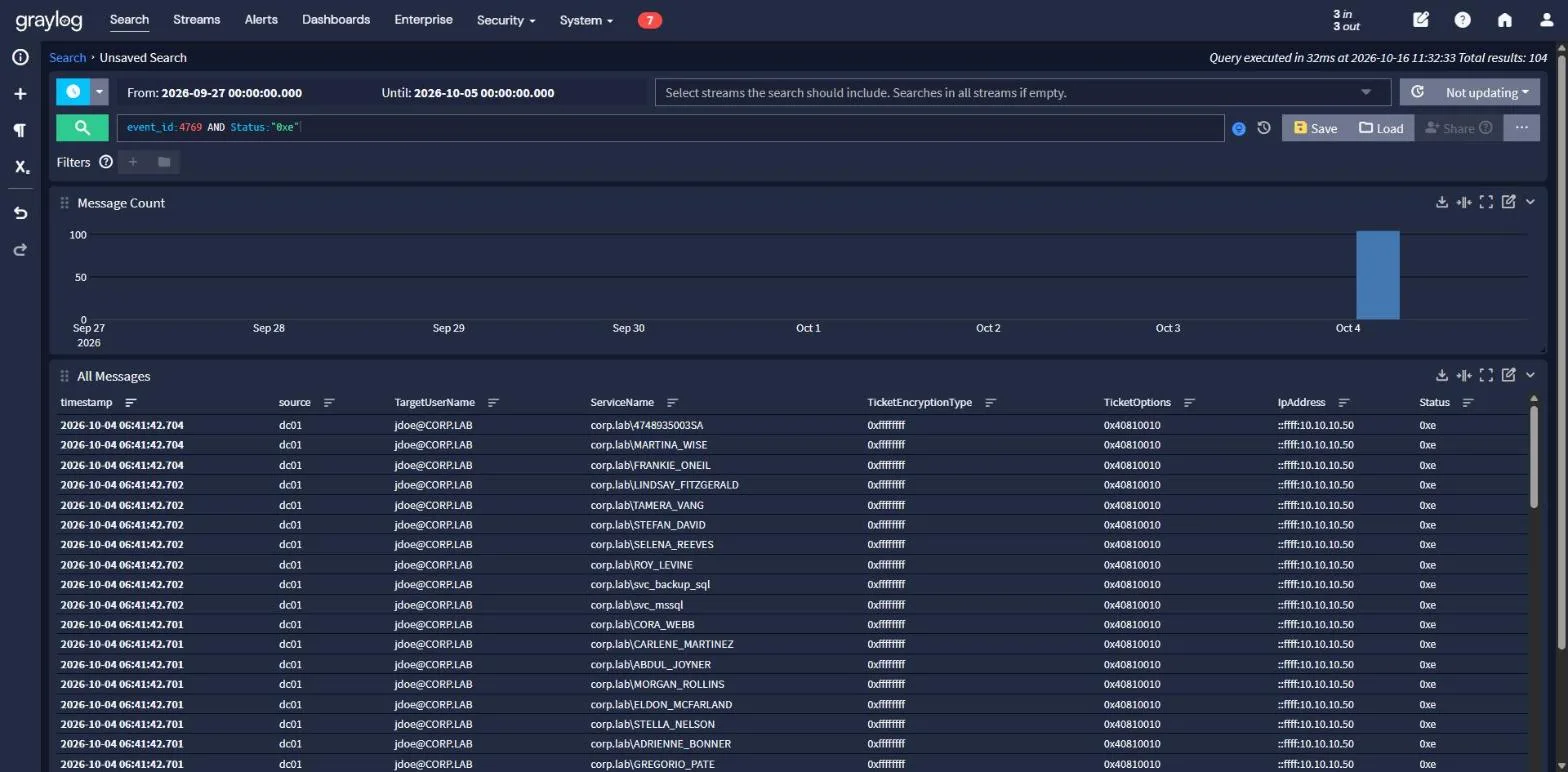The image size is (1568, 772).
Task: Open the Enterprise navbar item
Action: click(423, 19)
